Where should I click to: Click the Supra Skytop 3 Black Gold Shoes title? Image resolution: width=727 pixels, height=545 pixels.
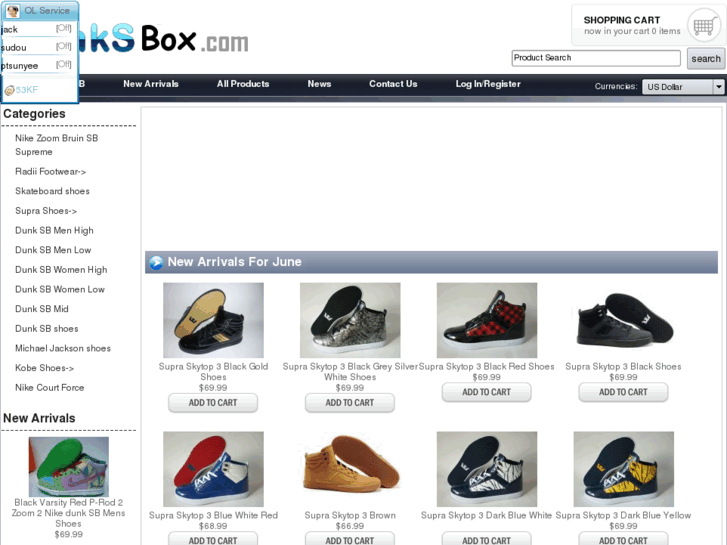(213, 372)
